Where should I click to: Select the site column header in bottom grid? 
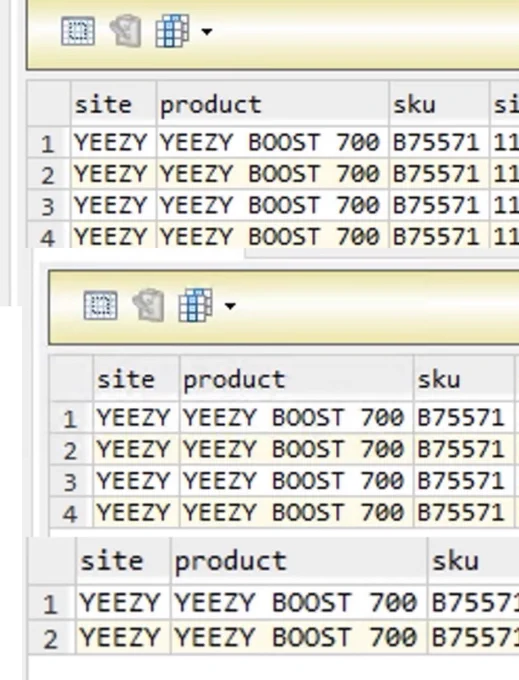click(123, 560)
